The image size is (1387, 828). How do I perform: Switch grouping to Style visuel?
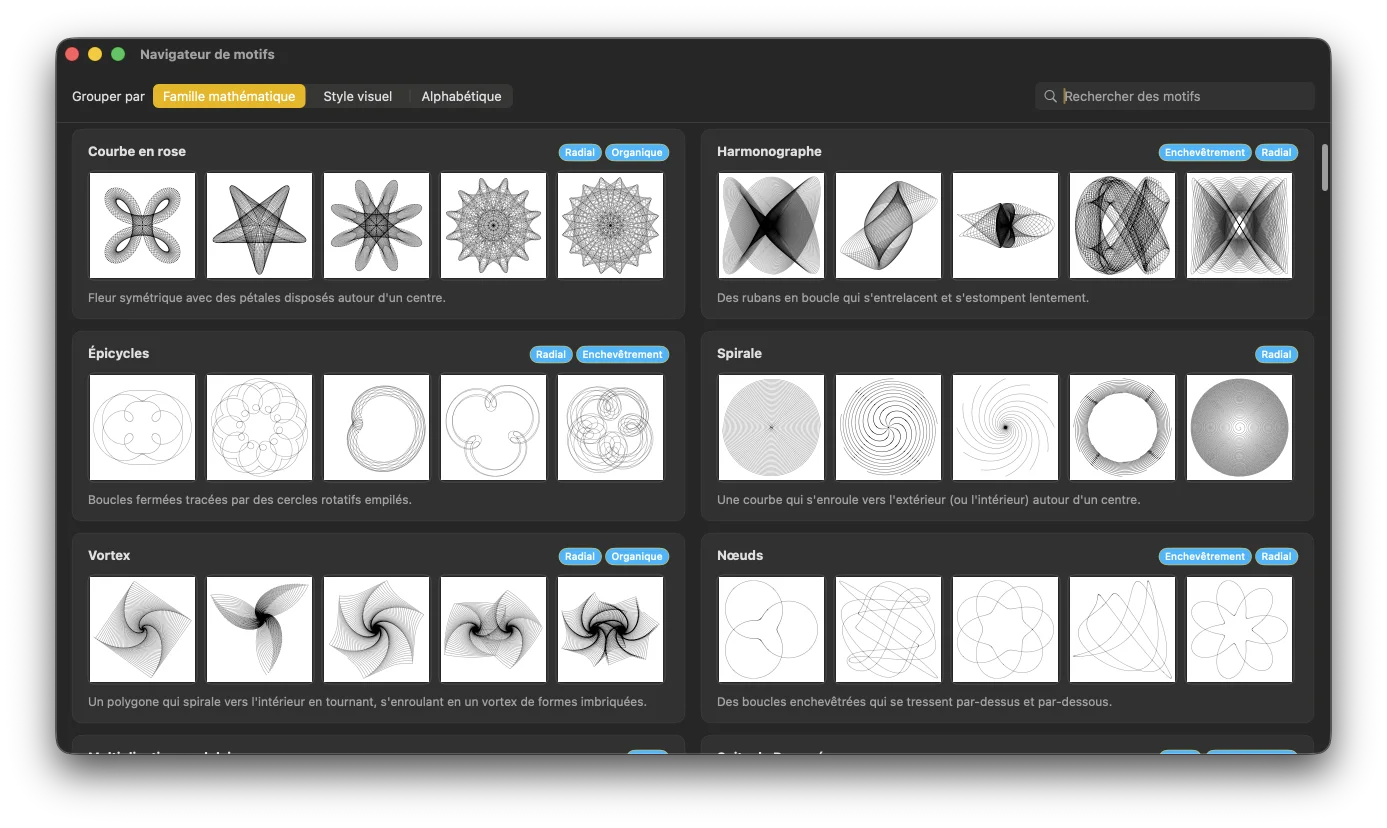tap(357, 96)
